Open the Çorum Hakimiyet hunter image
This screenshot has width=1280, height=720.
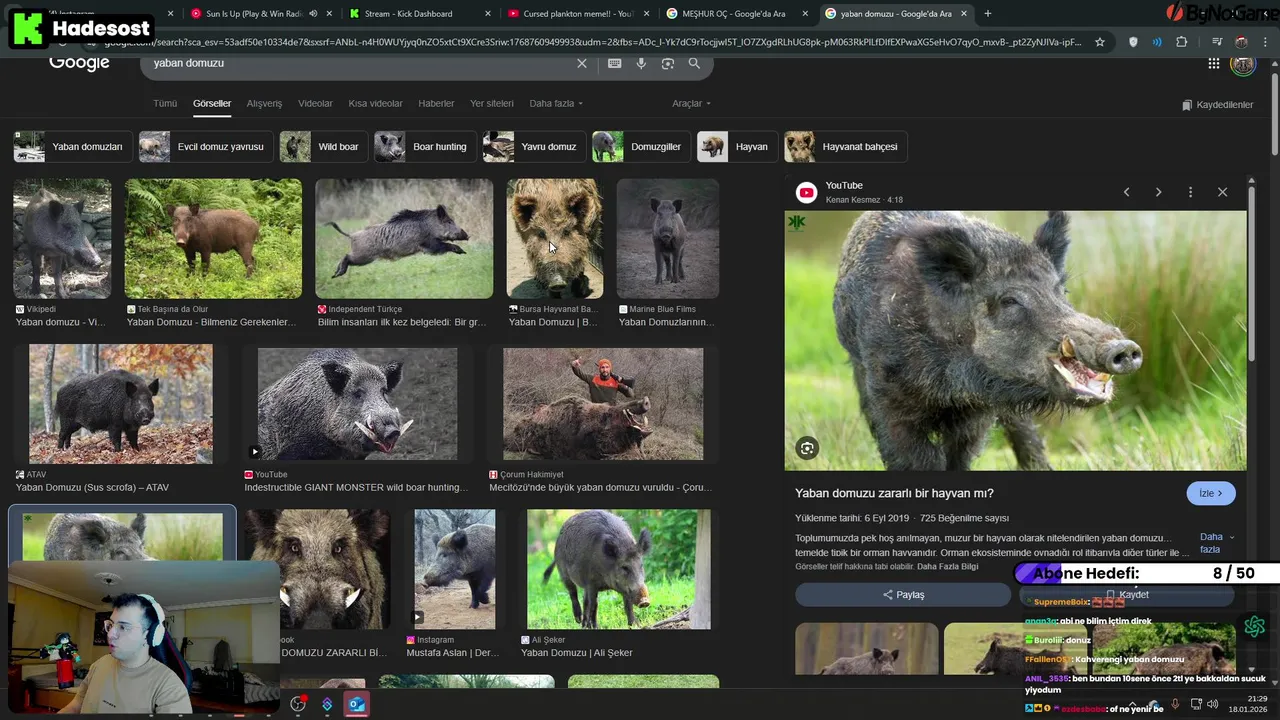click(603, 404)
